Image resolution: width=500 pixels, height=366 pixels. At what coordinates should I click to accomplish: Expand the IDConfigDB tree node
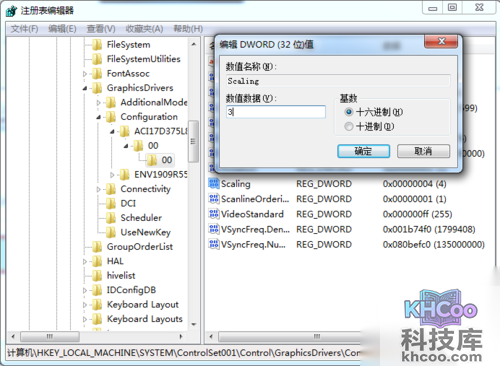tap(85, 290)
